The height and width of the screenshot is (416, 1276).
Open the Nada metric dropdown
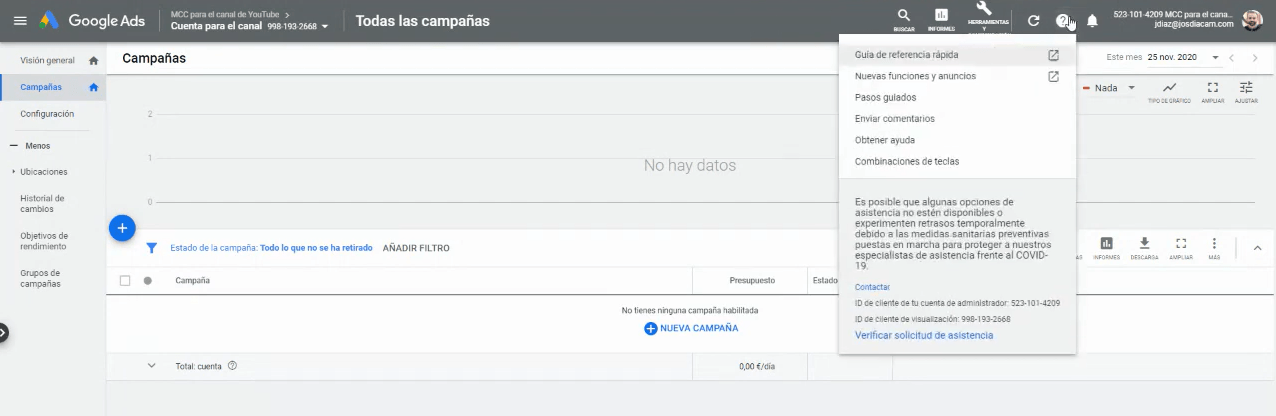1109,88
